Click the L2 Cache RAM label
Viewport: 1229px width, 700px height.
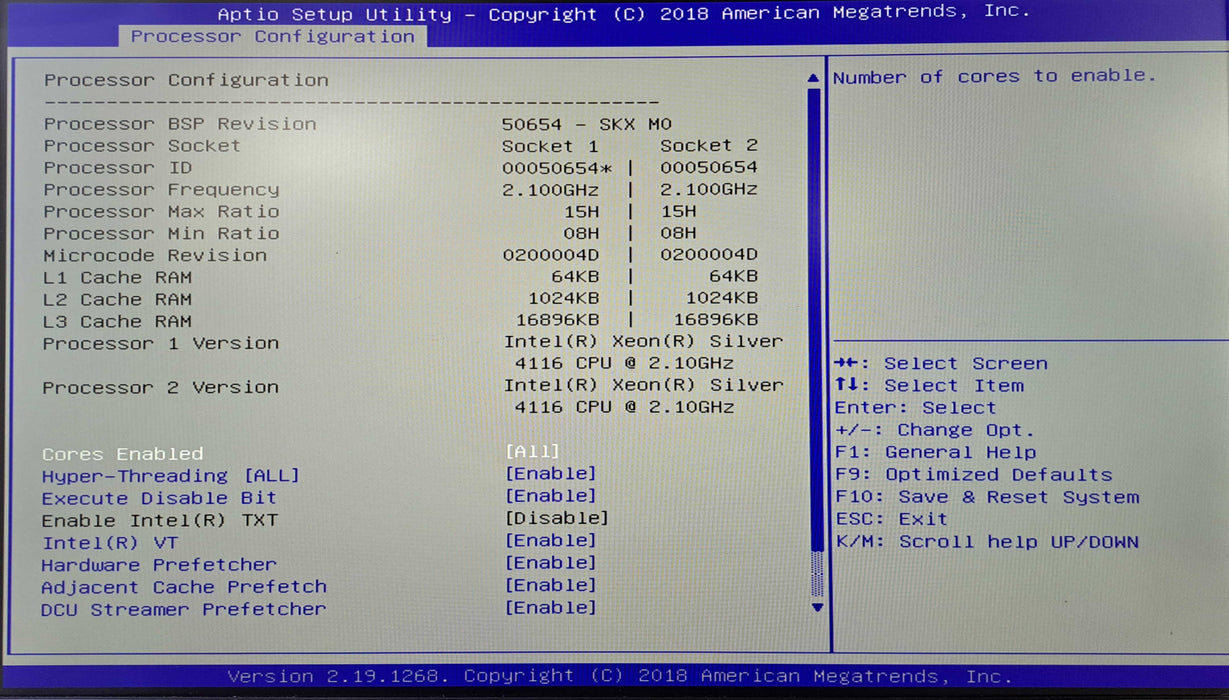coord(117,300)
